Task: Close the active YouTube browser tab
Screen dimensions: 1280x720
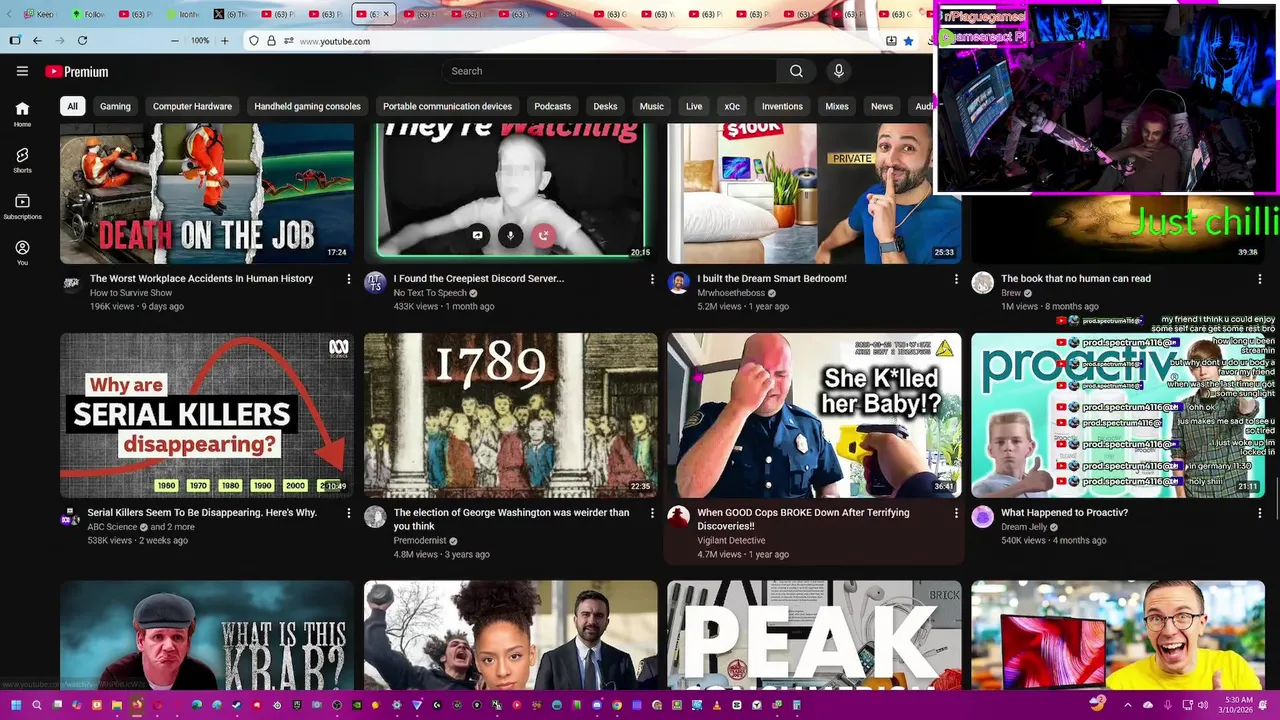Action: tap(387, 14)
